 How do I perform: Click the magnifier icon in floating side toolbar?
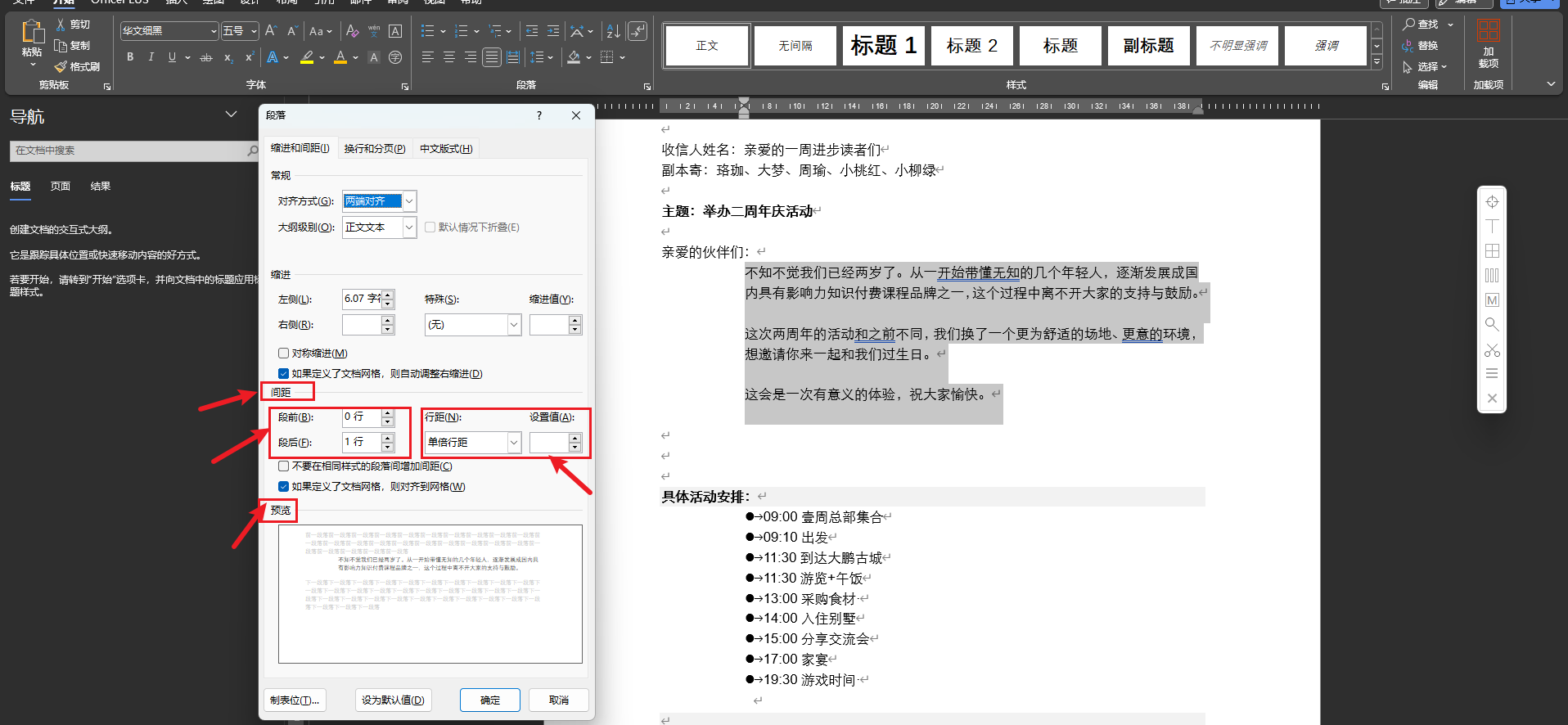click(1492, 325)
